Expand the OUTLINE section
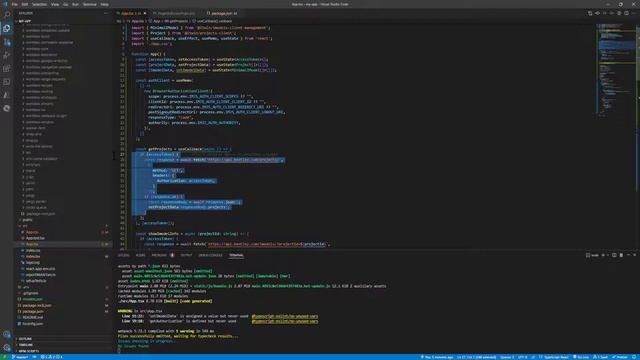The height and width of the screenshot is (360, 640). 25,339
